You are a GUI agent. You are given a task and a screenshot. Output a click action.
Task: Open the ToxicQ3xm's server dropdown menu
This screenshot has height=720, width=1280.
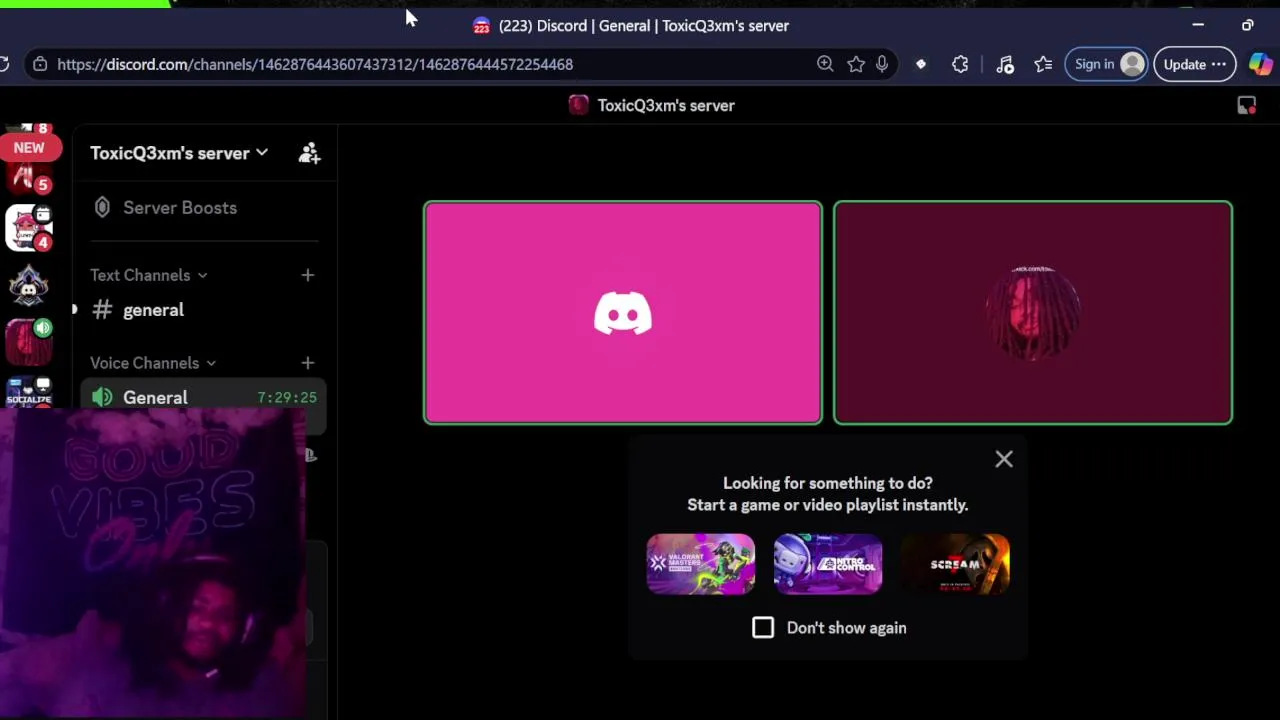click(179, 153)
